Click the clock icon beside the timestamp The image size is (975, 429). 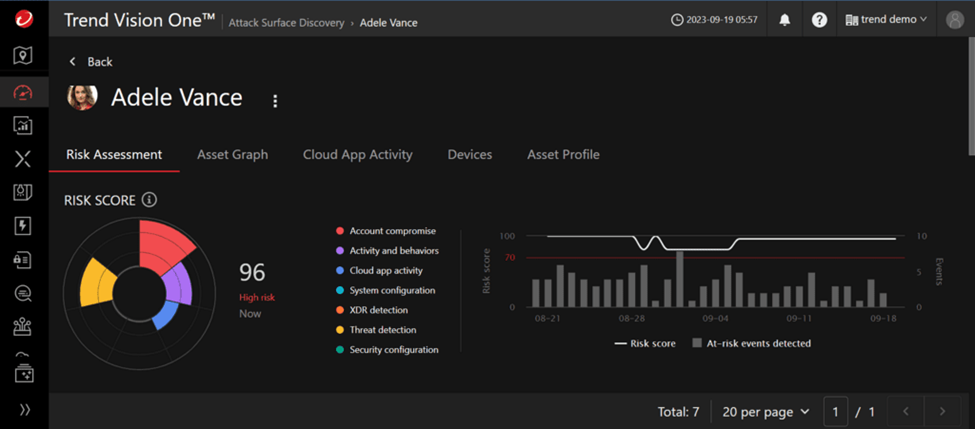pos(677,20)
